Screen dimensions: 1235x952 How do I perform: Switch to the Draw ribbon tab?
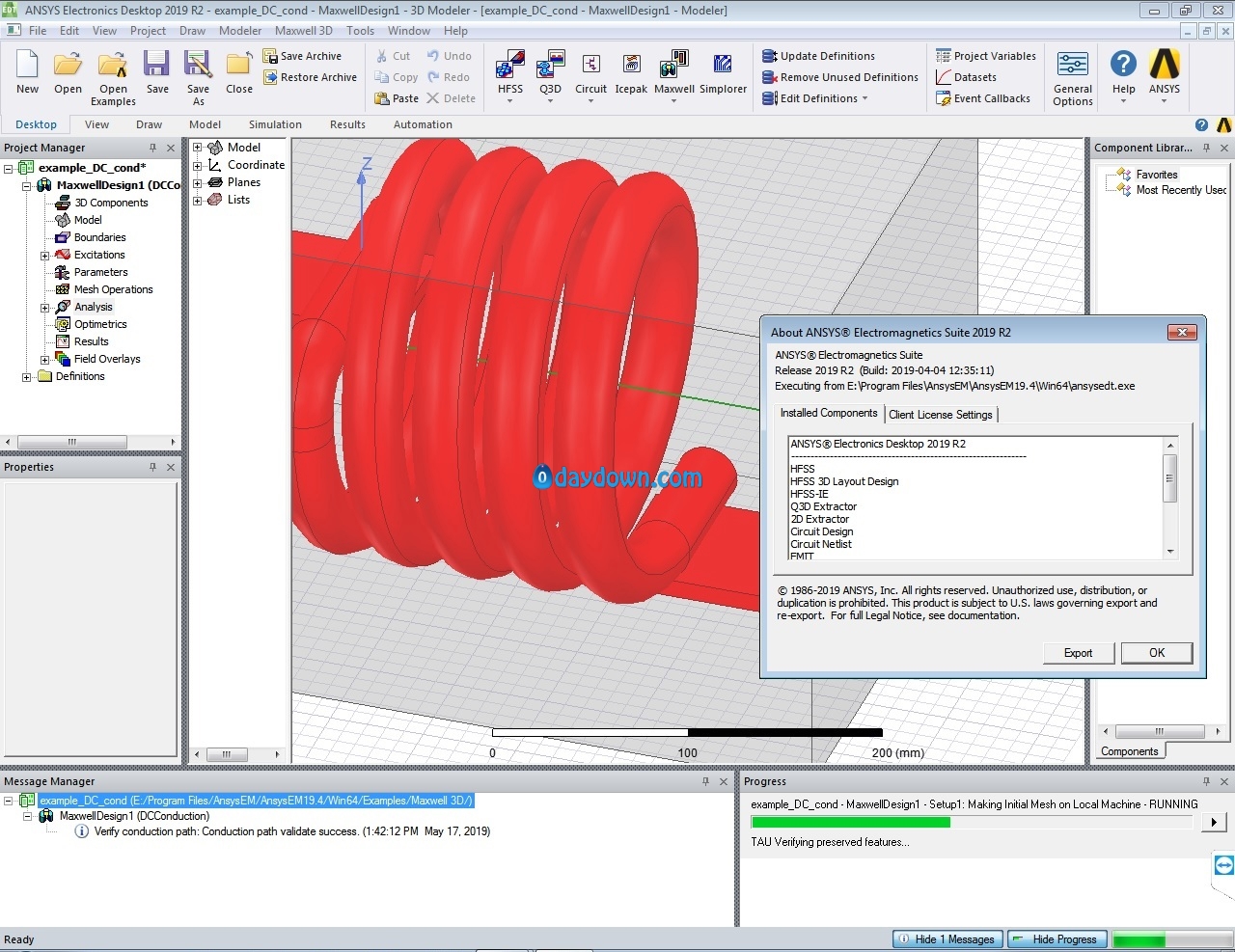pos(149,124)
